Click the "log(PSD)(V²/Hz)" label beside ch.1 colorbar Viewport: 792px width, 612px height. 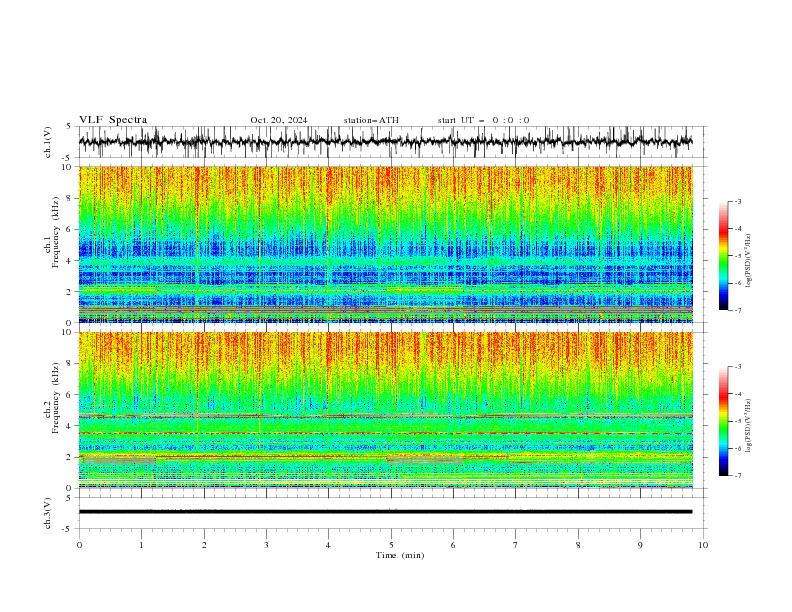[x=748, y=261]
